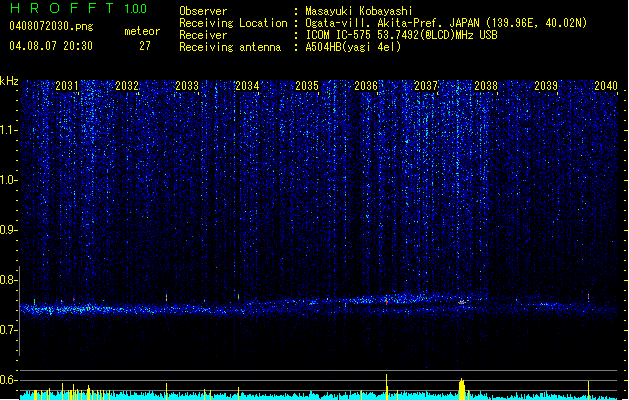
Task: Click the 'Receiving Location' field label
Action: 233,23
